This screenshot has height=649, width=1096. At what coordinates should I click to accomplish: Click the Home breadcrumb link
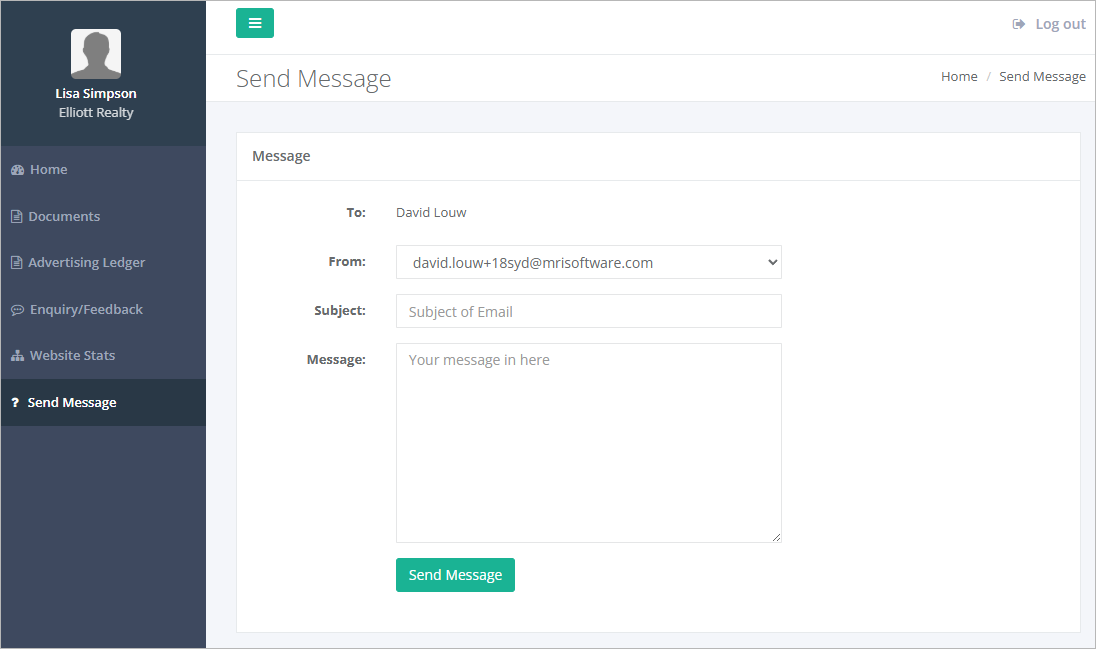click(958, 76)
